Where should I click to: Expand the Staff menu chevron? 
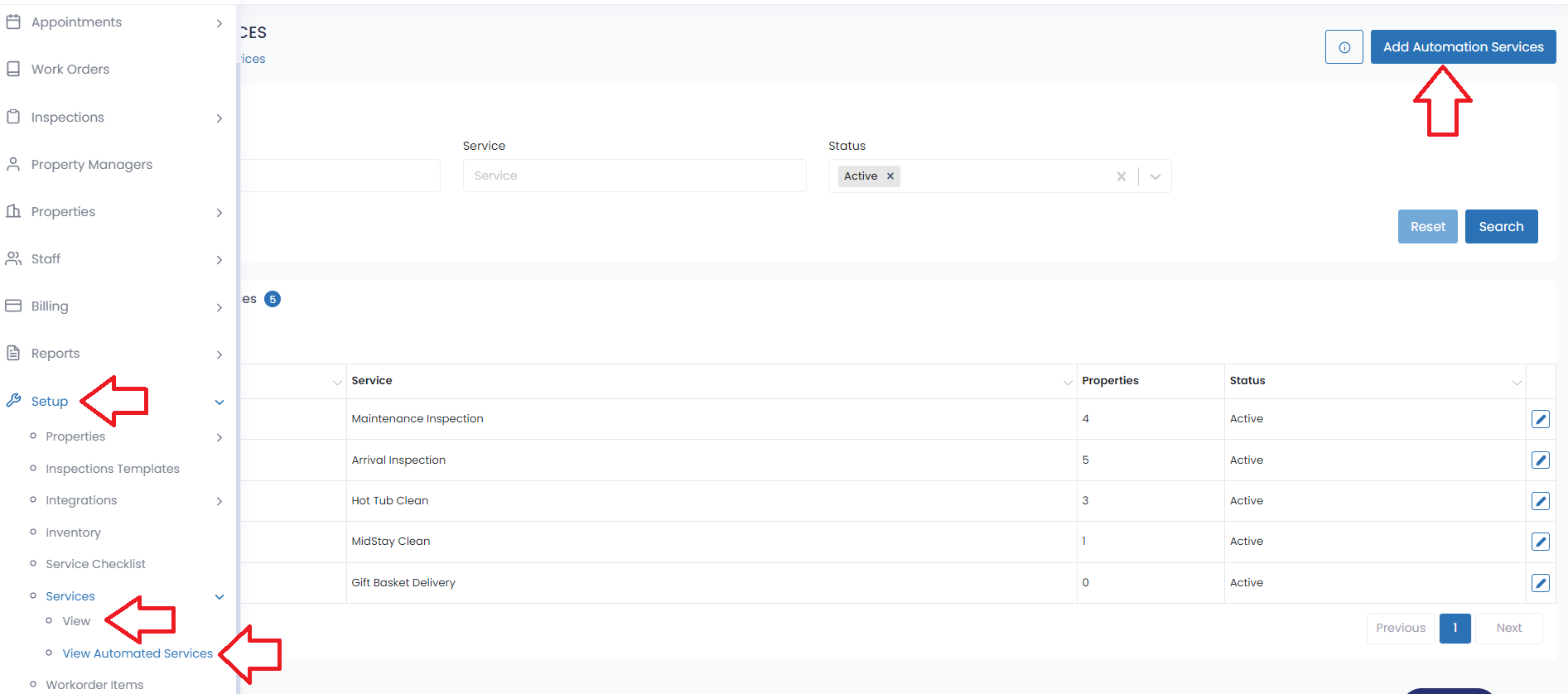(220, 260)
